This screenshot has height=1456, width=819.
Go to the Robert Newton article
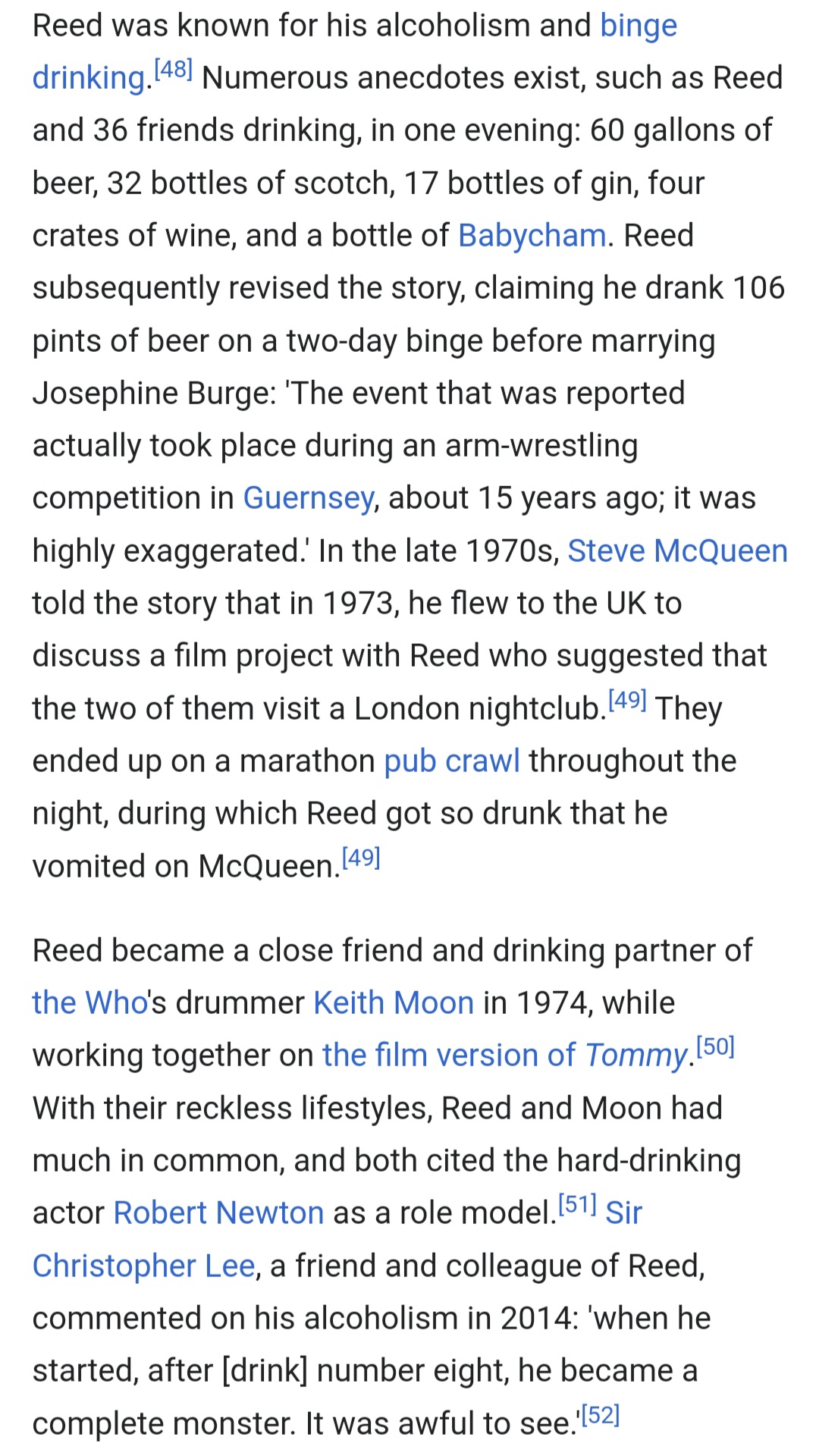218,1213
